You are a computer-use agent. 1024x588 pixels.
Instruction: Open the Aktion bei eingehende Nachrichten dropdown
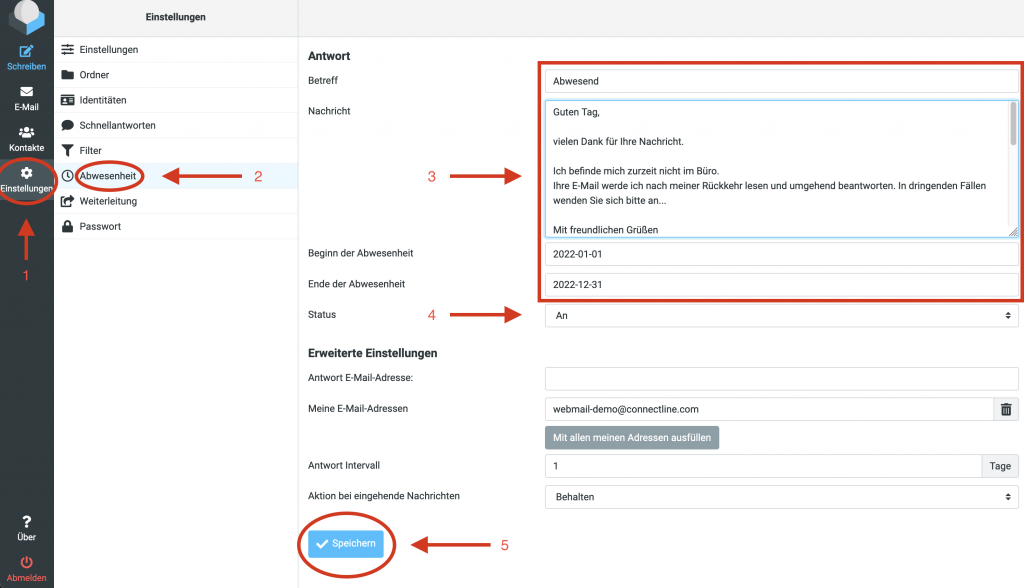782,497
